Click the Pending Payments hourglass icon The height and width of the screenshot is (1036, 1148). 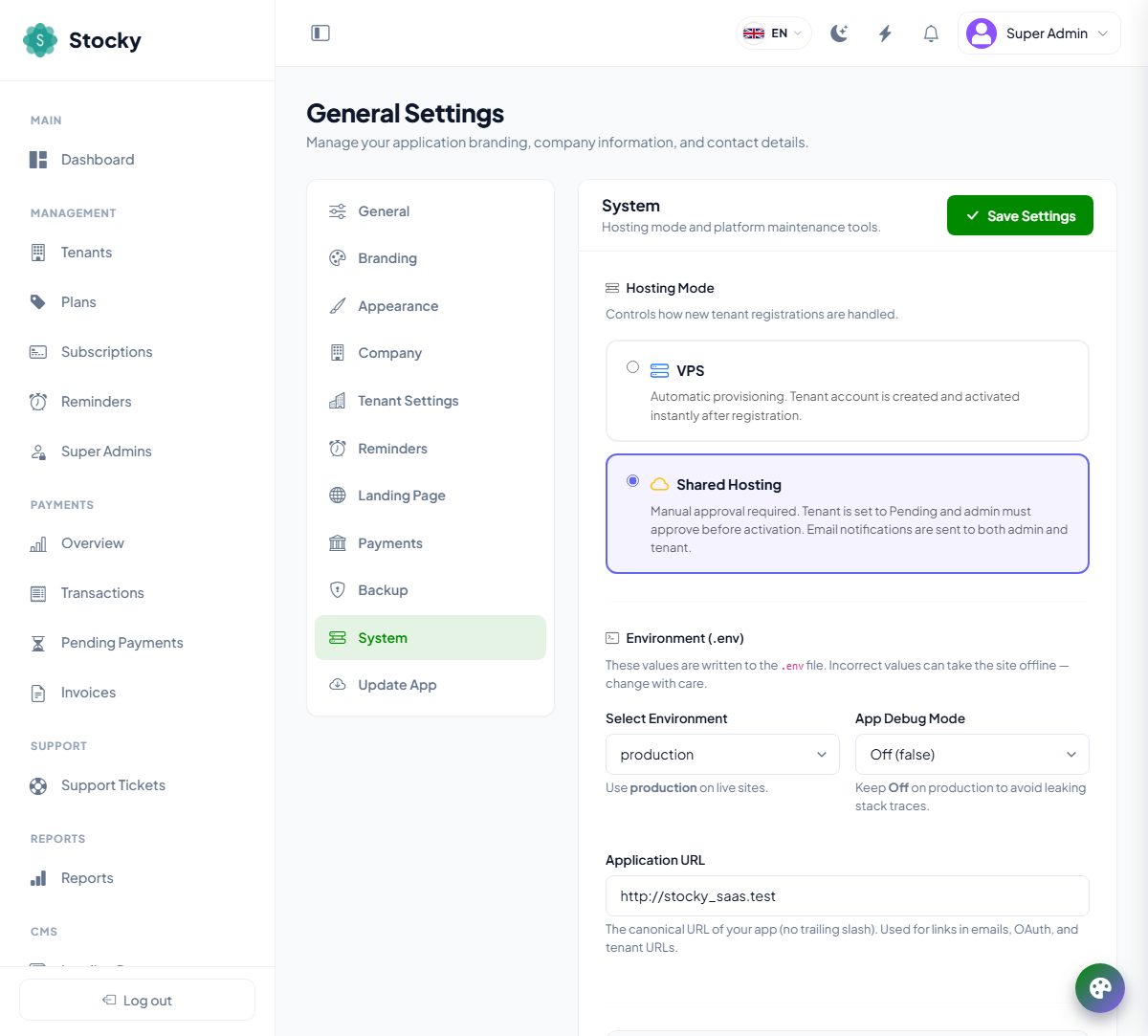click(38, 643)
